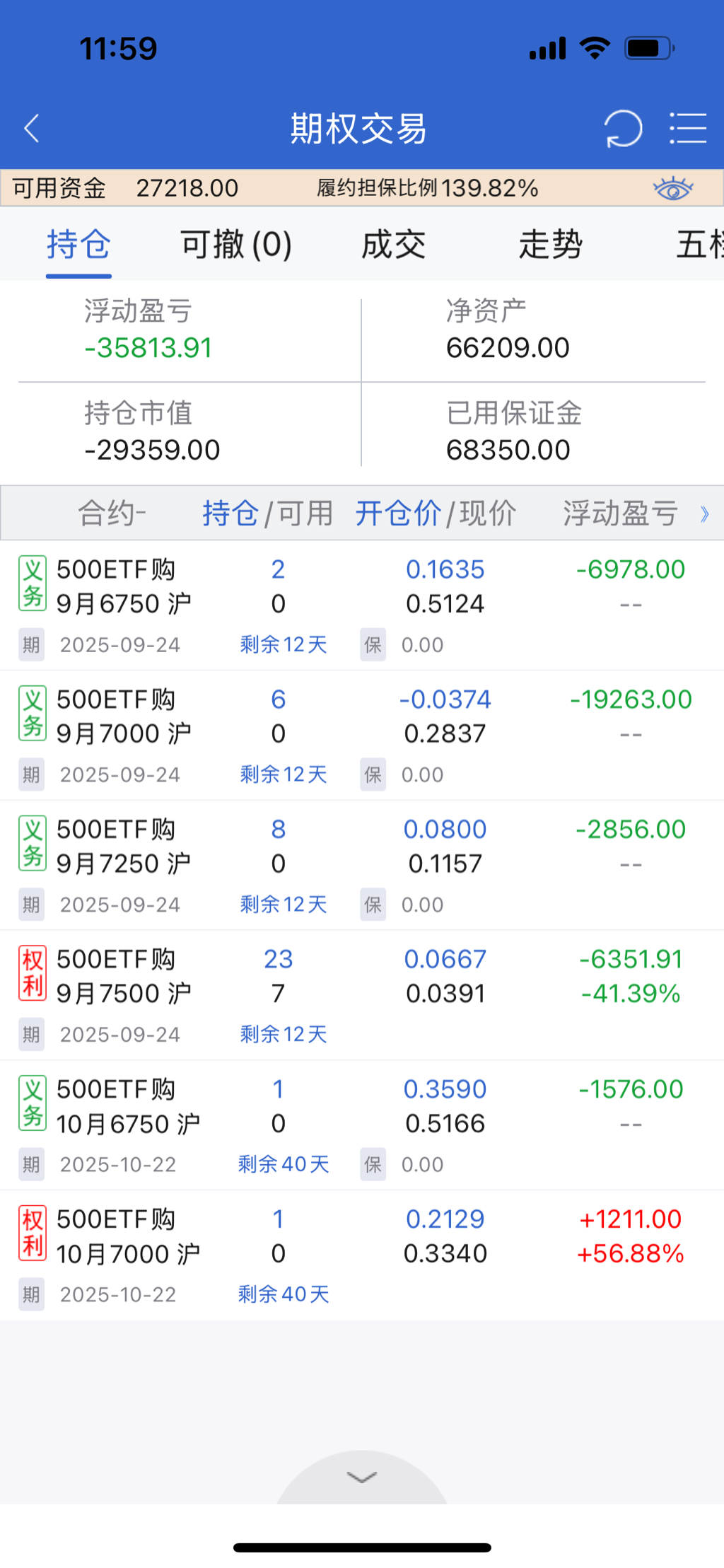Open the 走势 tab

click(550, 245)
